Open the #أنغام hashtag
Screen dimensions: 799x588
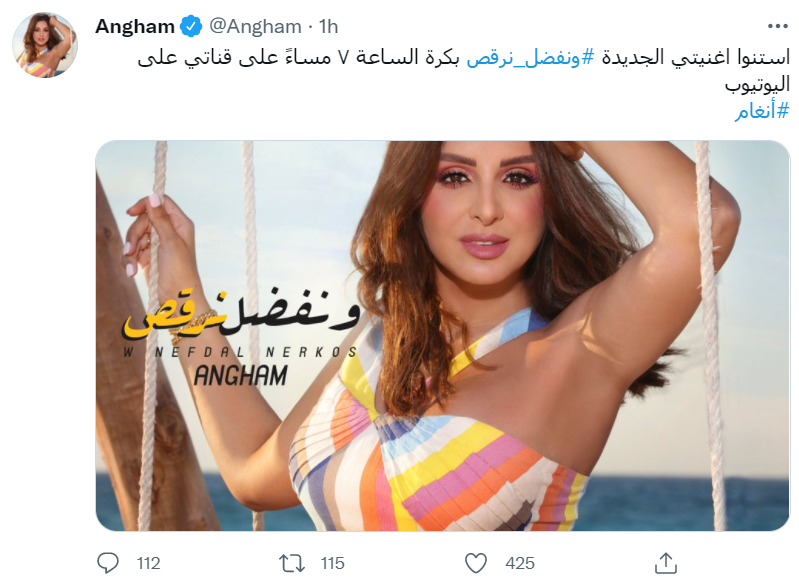point(762,110)
